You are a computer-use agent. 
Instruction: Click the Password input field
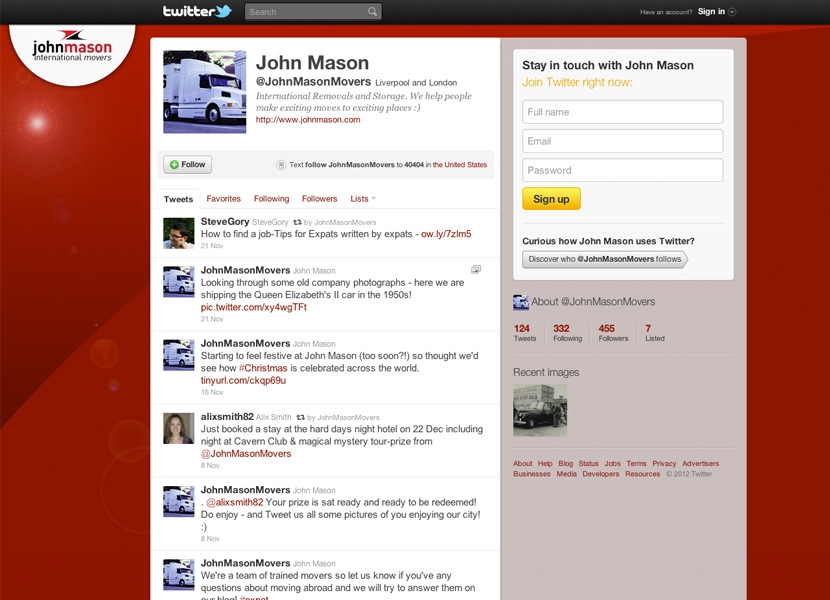click(x=622, y=171)
